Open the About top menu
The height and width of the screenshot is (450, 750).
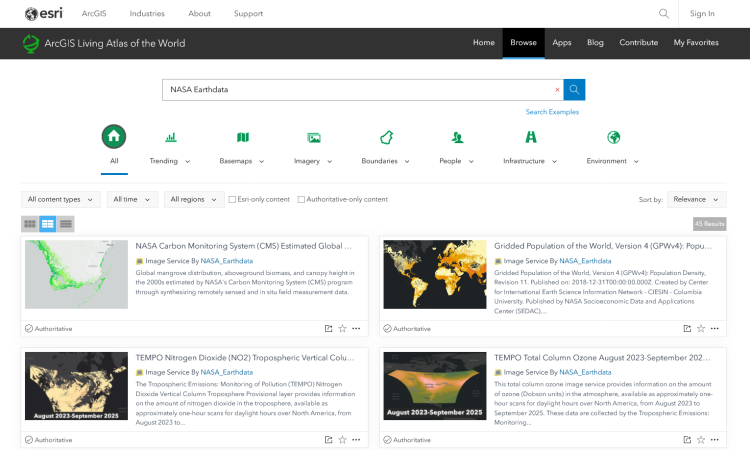tap(199, 13)
